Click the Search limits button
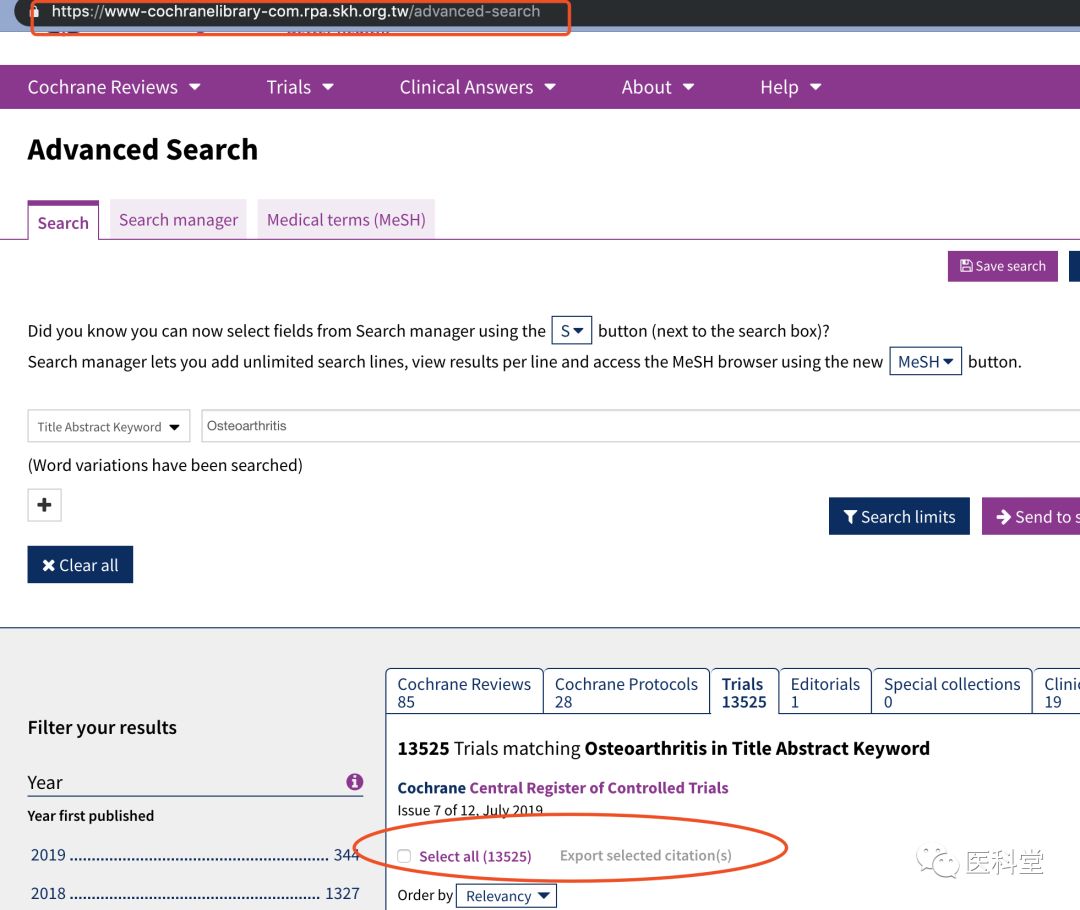Viewport: 1080px width, 910px height. (898, 517)
